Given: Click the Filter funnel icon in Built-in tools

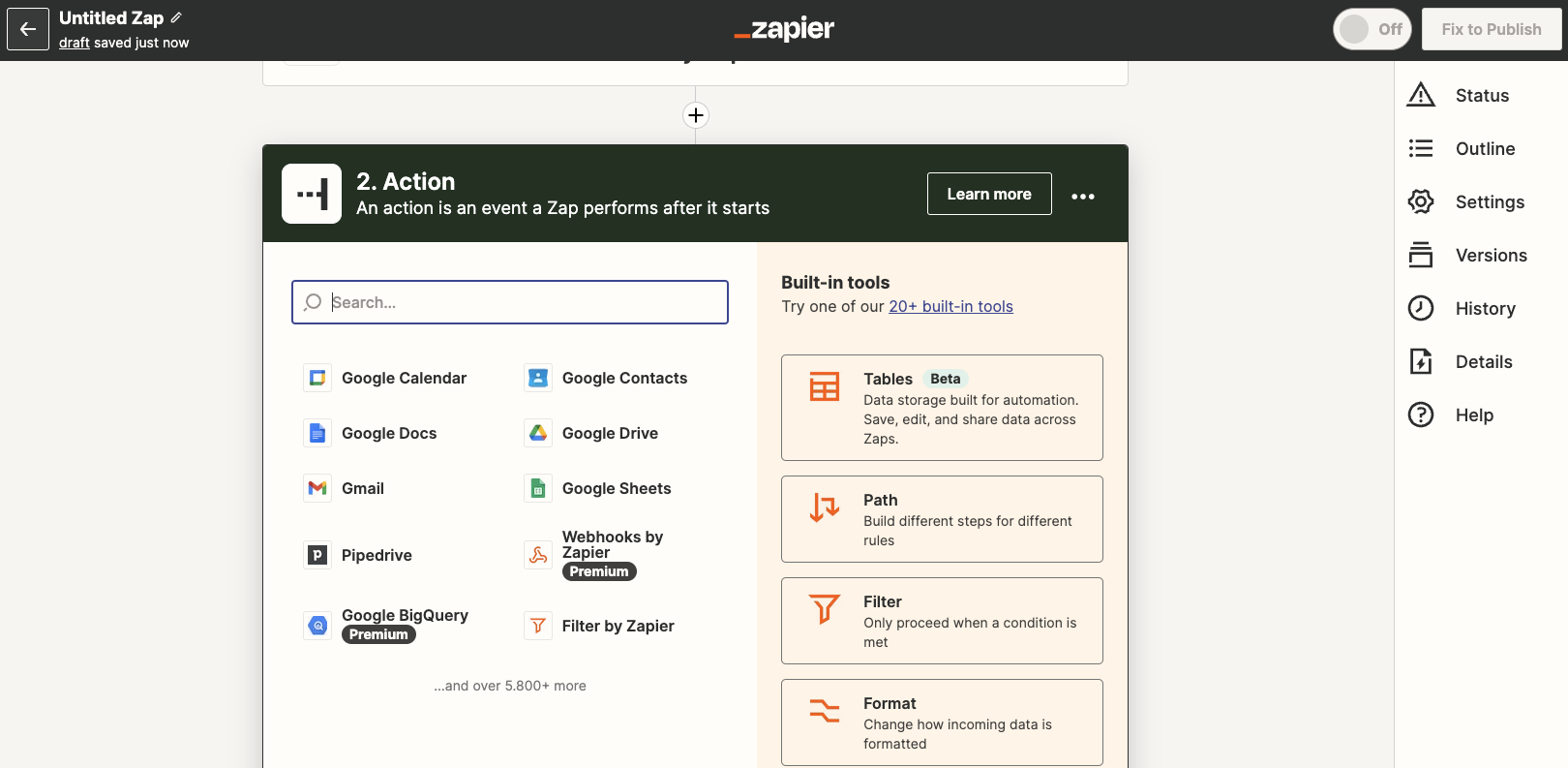Looking at the screenshot, I should point(825,609).
